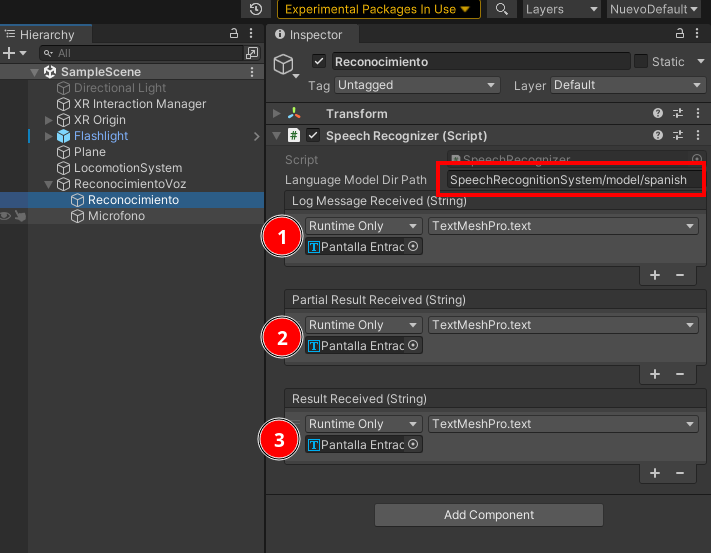Enable the Static checkbox
Image resolution: width=711 pixels, height=553 pixels.
tap(641, 61)
